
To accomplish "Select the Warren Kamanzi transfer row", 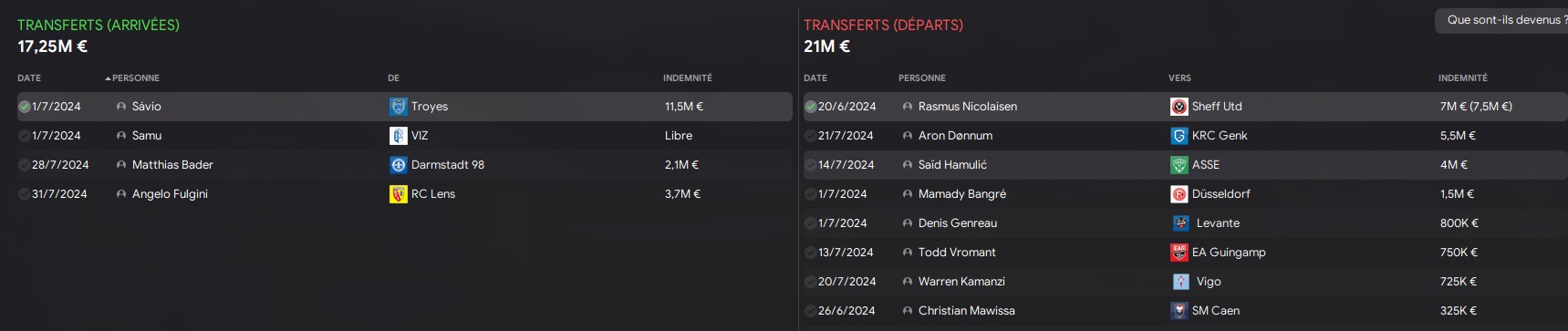I will (1185, 282).
